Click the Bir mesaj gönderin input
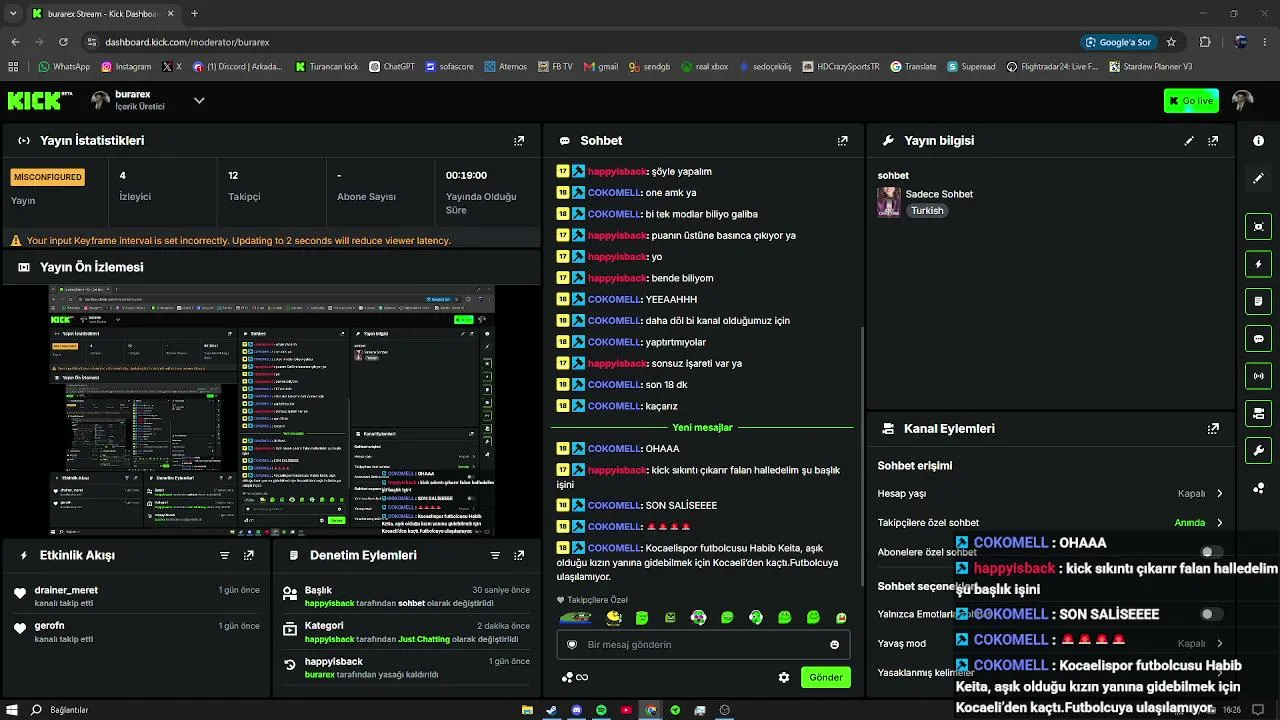The image size is (1280, 720). pos(703,645)
